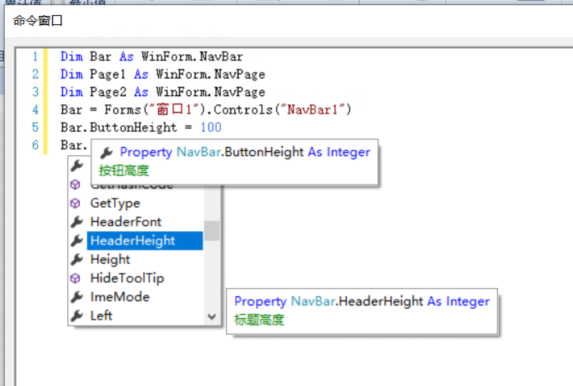
Task: Click Dim Page2 As WinForm.NavPage line
Action: pos(163,92)
